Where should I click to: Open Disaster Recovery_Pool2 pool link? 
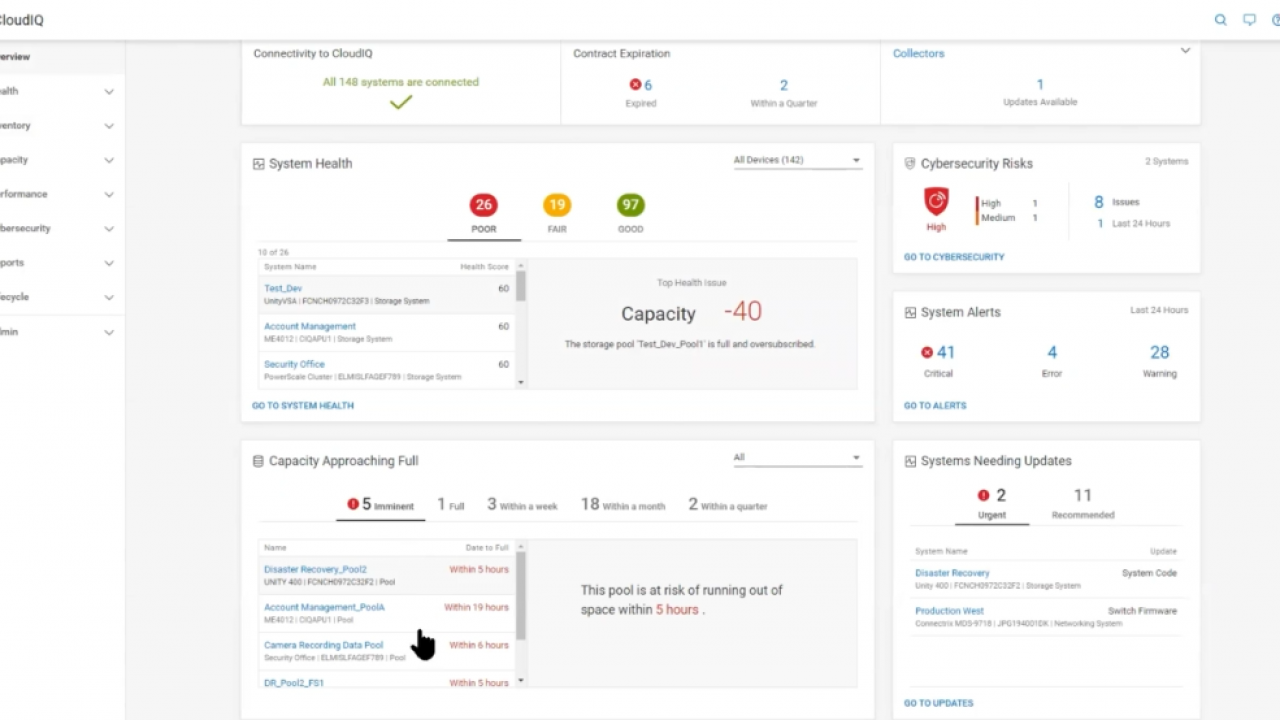[x=315, y=569]
